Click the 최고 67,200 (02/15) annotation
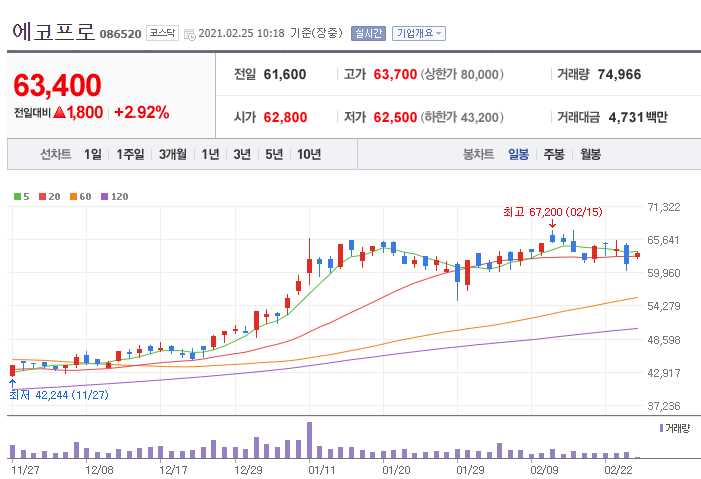The width and height of the screenshot is (701, 479). (x=553, y=212)
